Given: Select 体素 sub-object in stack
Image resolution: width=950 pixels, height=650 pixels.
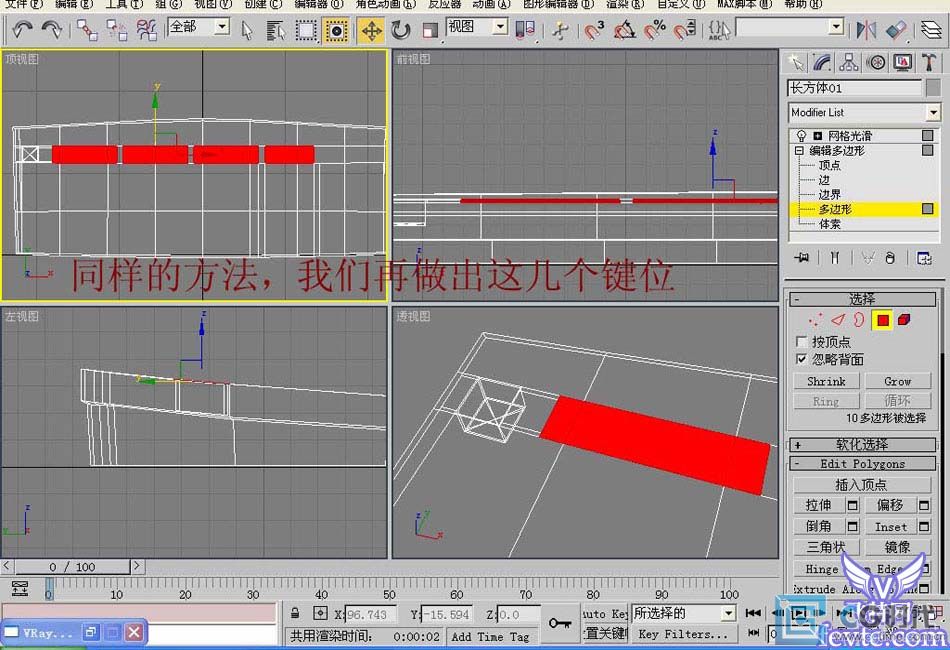Looking at the screenshot, I should click(829, 224).
